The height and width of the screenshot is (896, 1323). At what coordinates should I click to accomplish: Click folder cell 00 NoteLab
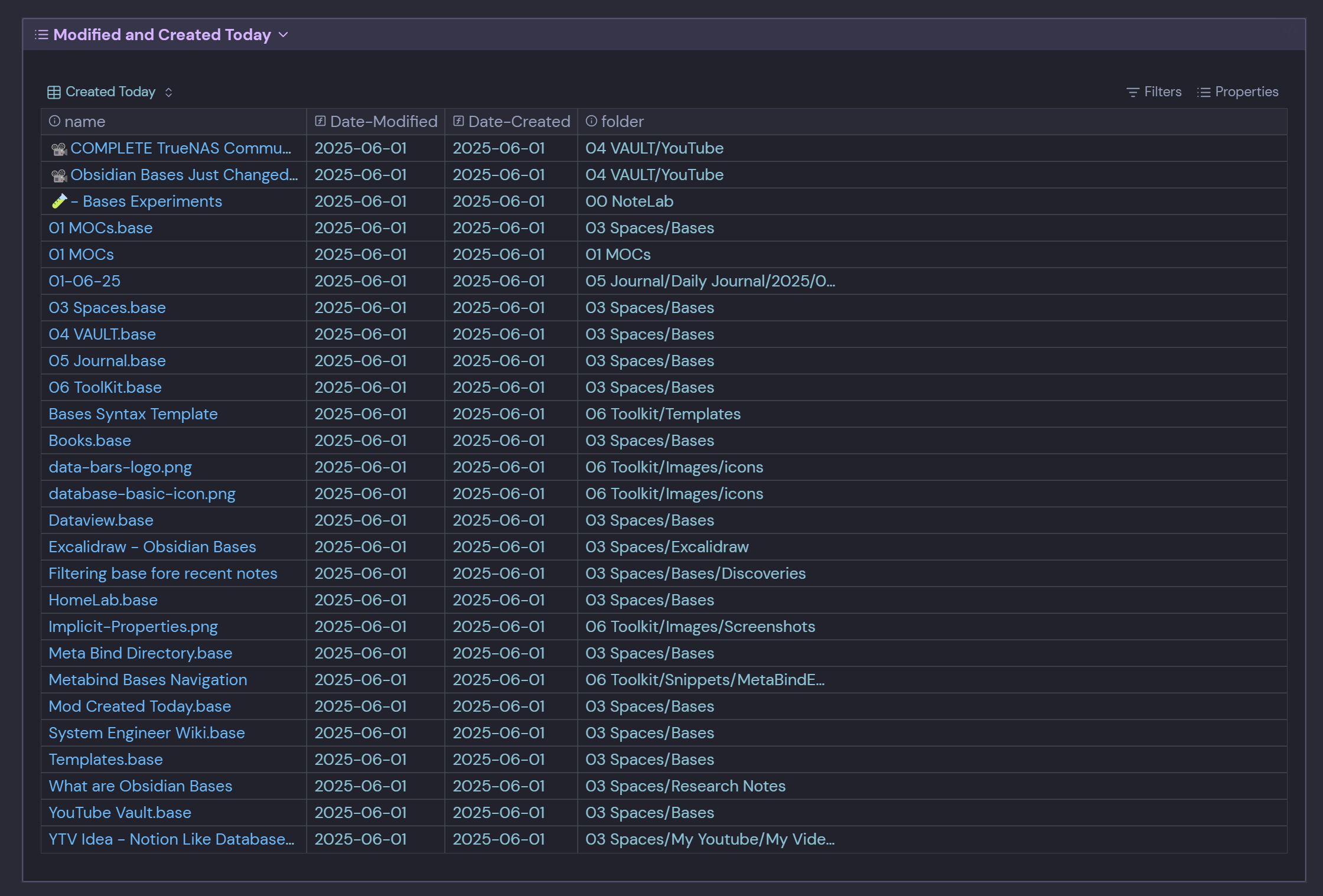pos(933,201)
